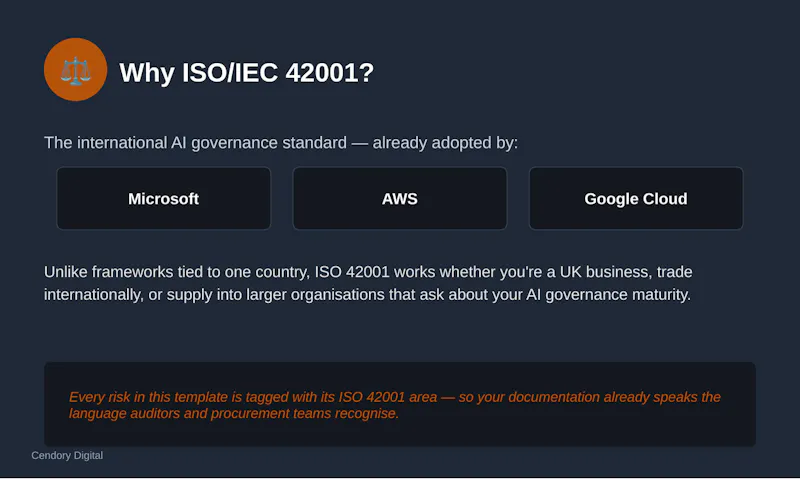The height and width of the screenshot is (479, 800).
Task: Select the Microsoft card
Action: pos(164,198)
